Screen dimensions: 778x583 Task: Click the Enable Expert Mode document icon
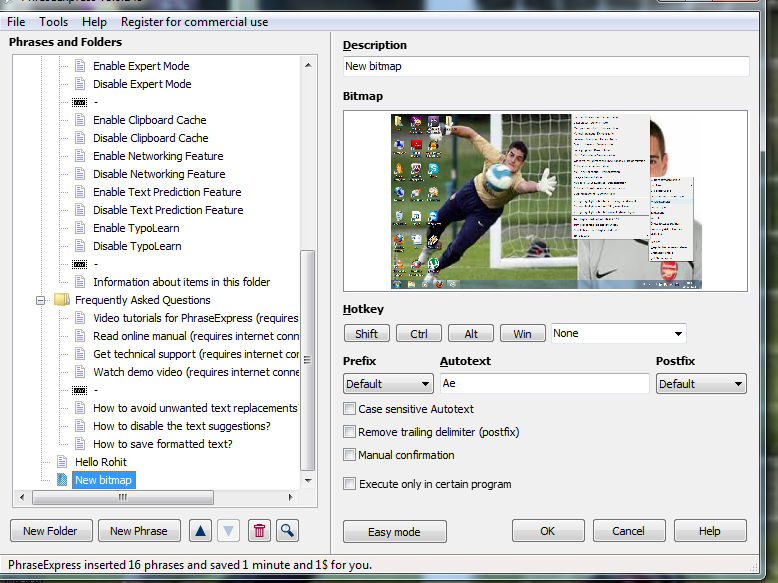81,66
